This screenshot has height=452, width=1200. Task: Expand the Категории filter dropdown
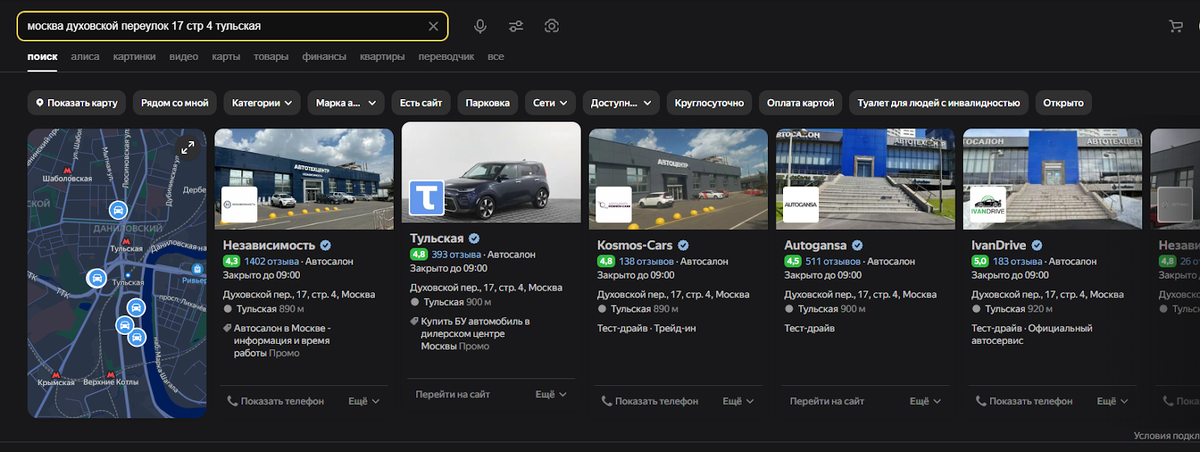(x=263, y=102)
